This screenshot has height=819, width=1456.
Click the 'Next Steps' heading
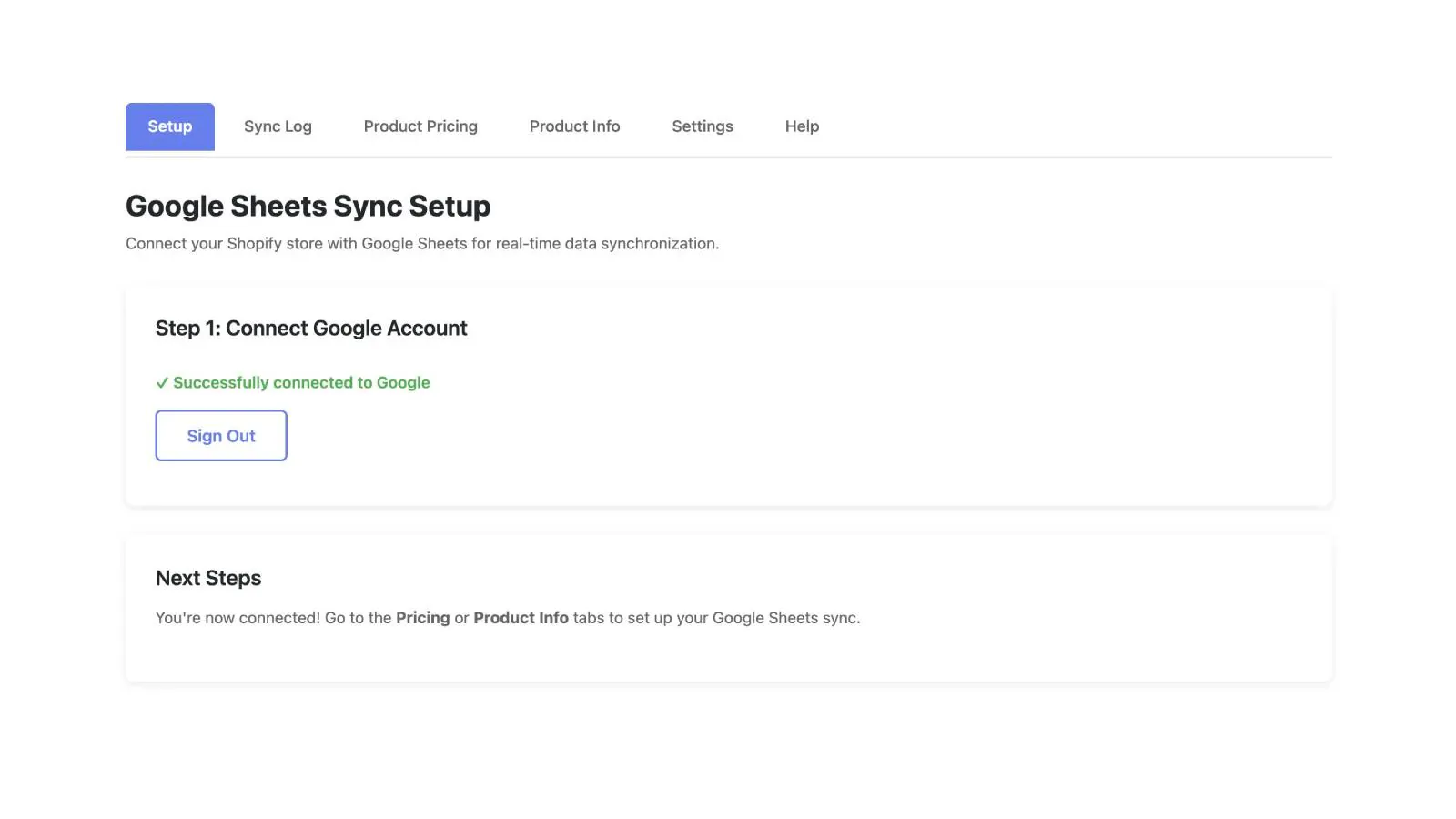[208, 578]
